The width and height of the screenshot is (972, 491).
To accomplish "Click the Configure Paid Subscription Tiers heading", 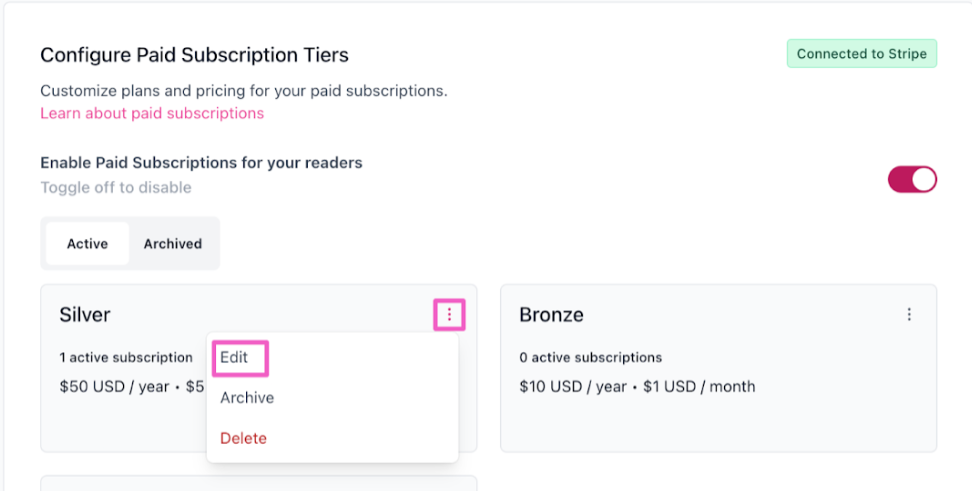I will [x=194, y=55].
